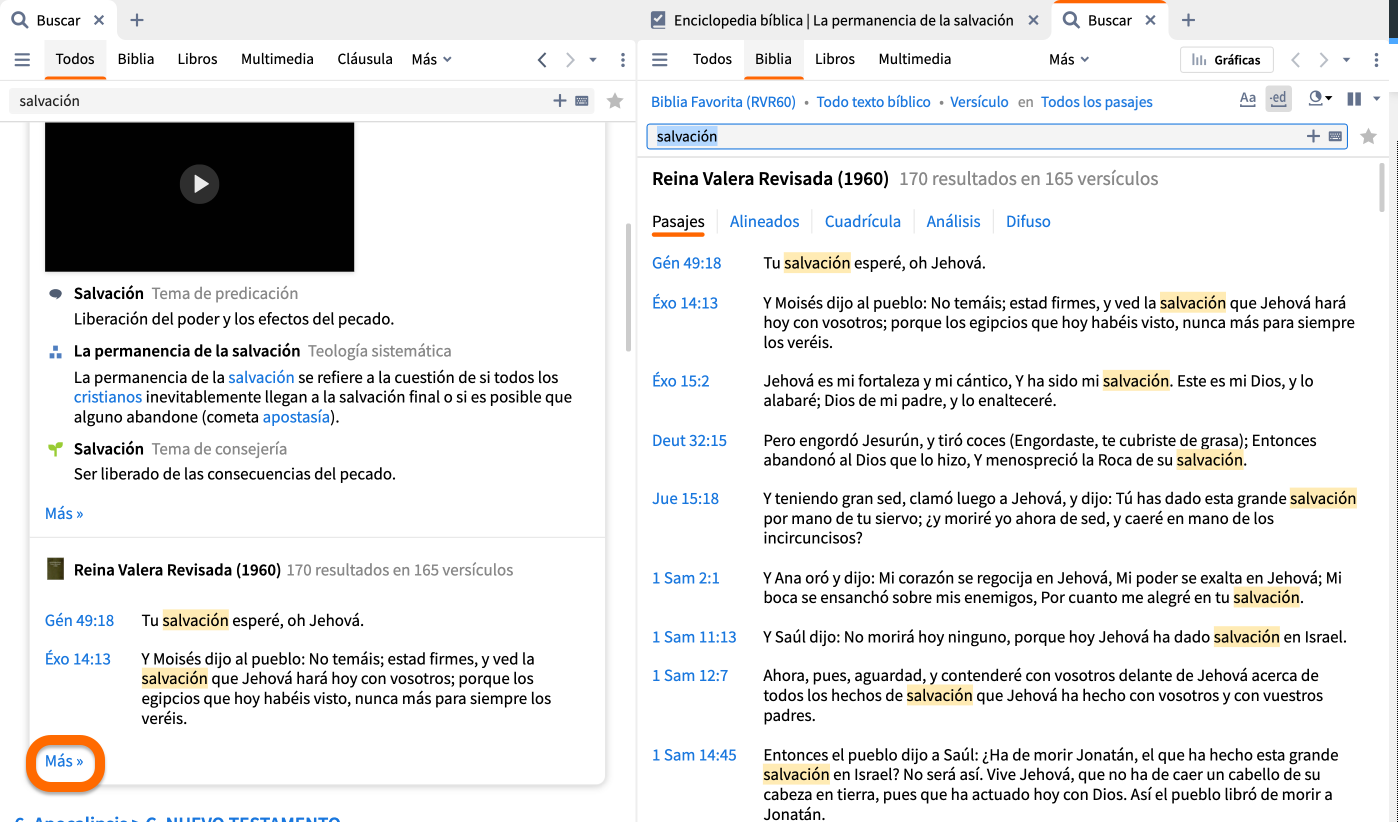The width and height of the screenshot is (1398, 822).
Task: Click Más » below Salvación Tema de consejería
Action: pyautogui.click(x=64, y=513)
